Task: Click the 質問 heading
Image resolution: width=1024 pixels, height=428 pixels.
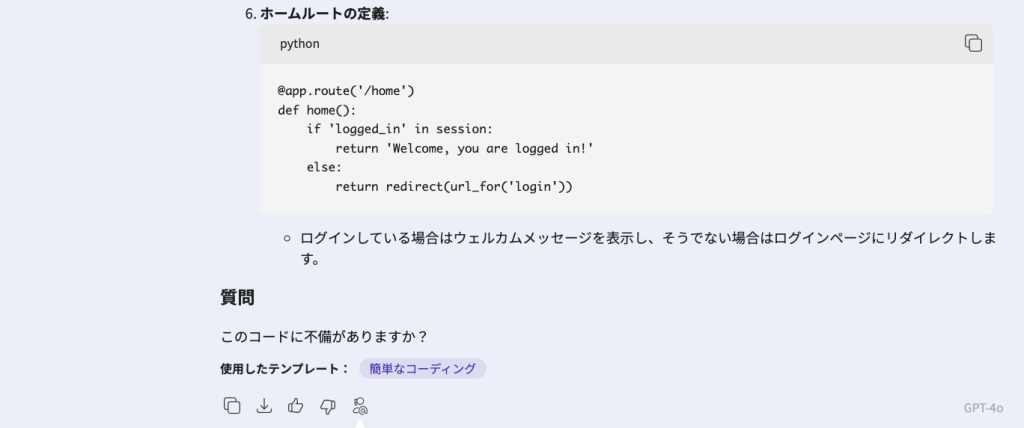Action: click(x=237, y=297)
